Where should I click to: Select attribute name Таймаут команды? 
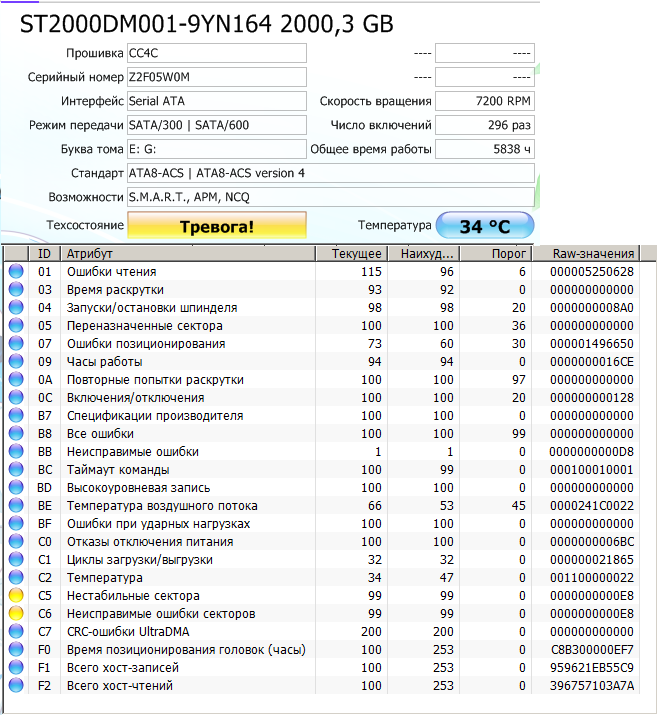coord(118,470)
